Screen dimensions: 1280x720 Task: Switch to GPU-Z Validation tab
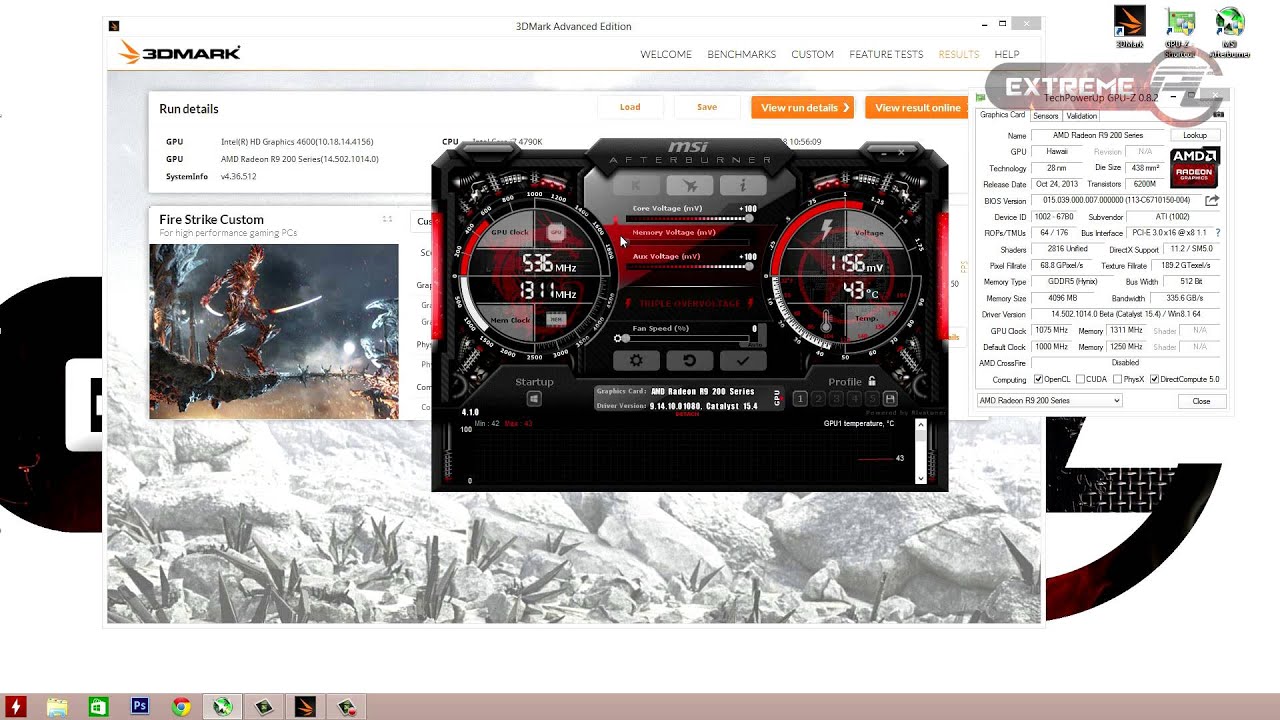[1081, 116]
